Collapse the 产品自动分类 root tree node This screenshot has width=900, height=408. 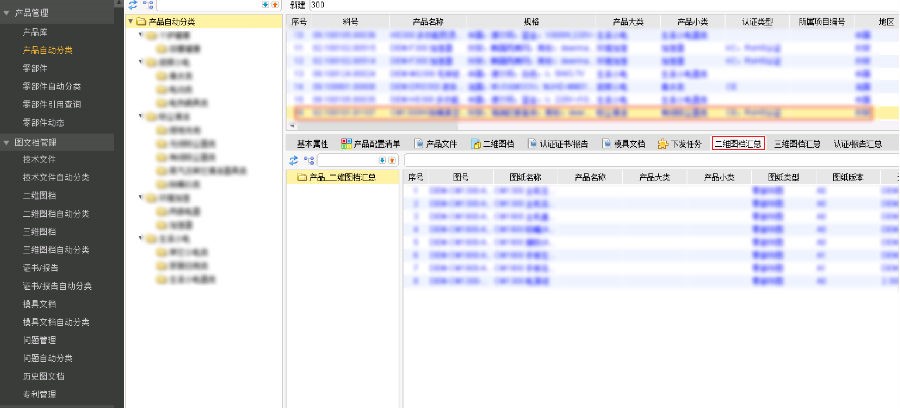point(131,21)
